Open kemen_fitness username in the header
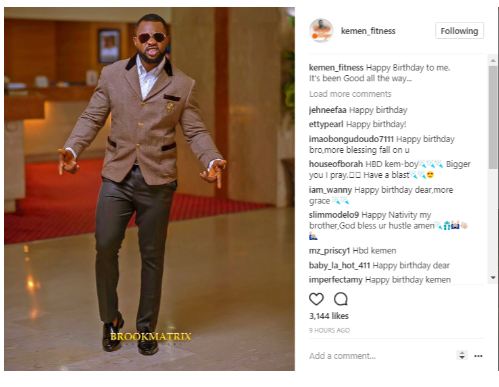This screenshot has width=499, height=387. [368, 31]
